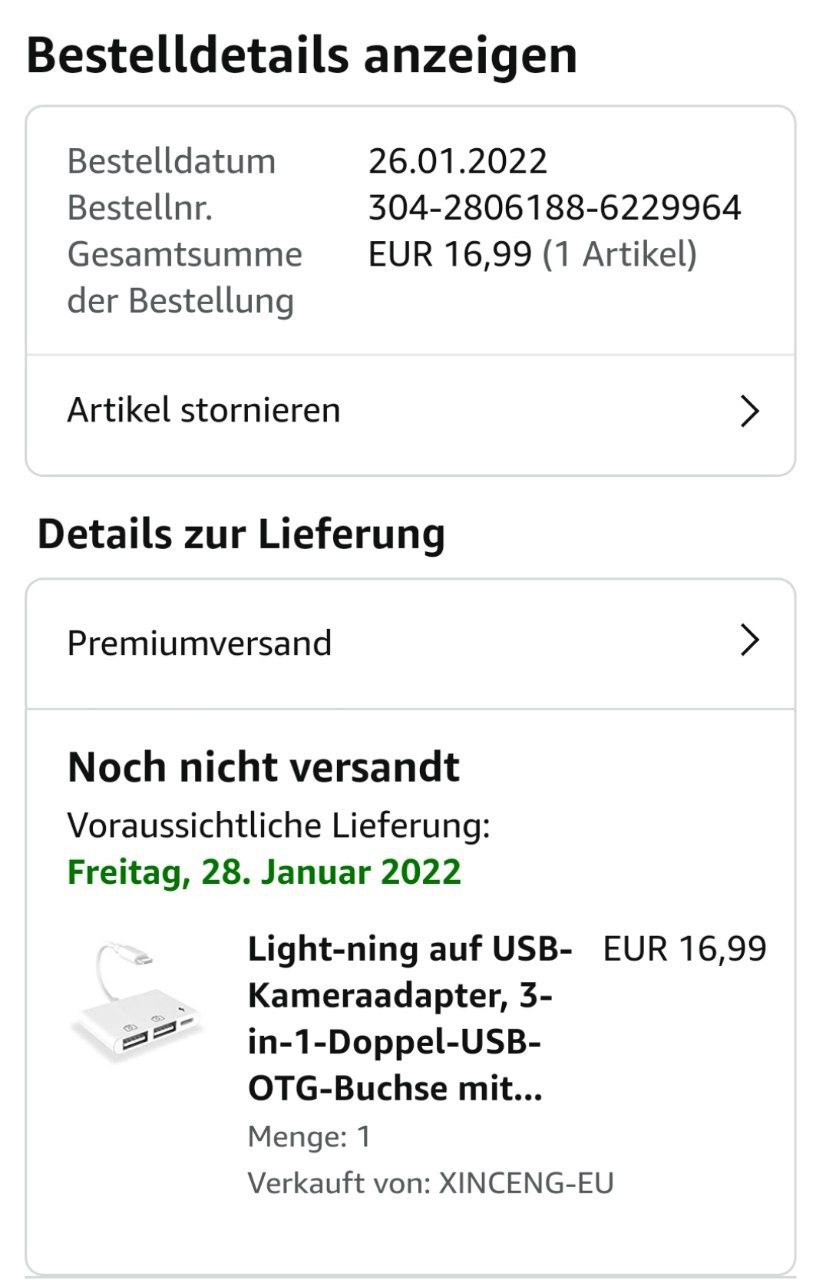This screenshot has width=829, height=1280.
Task: Open the Premiumversand shipping details row
Action: point(199,642)
